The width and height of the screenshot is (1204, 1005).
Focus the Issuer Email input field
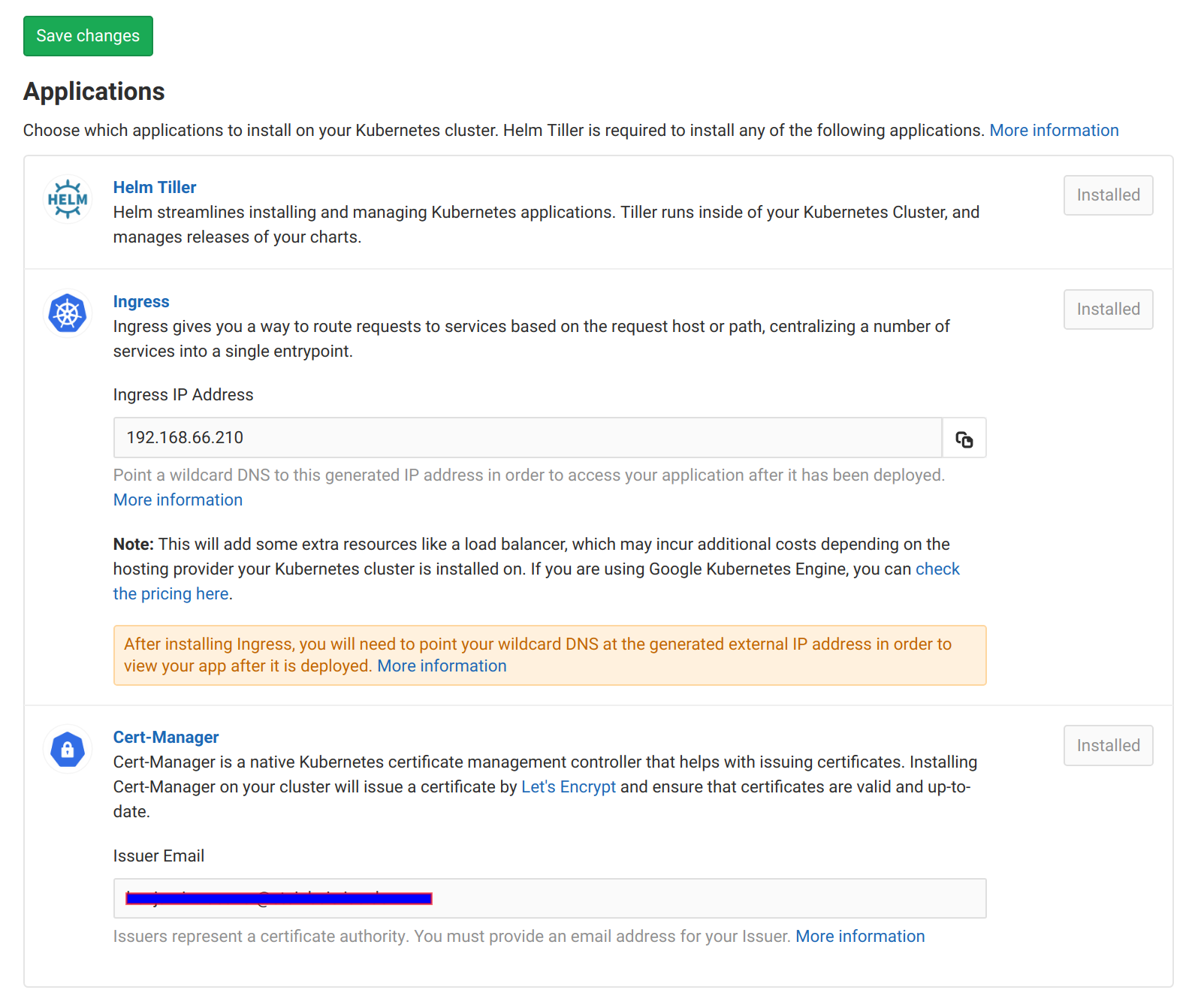(676, 898)
